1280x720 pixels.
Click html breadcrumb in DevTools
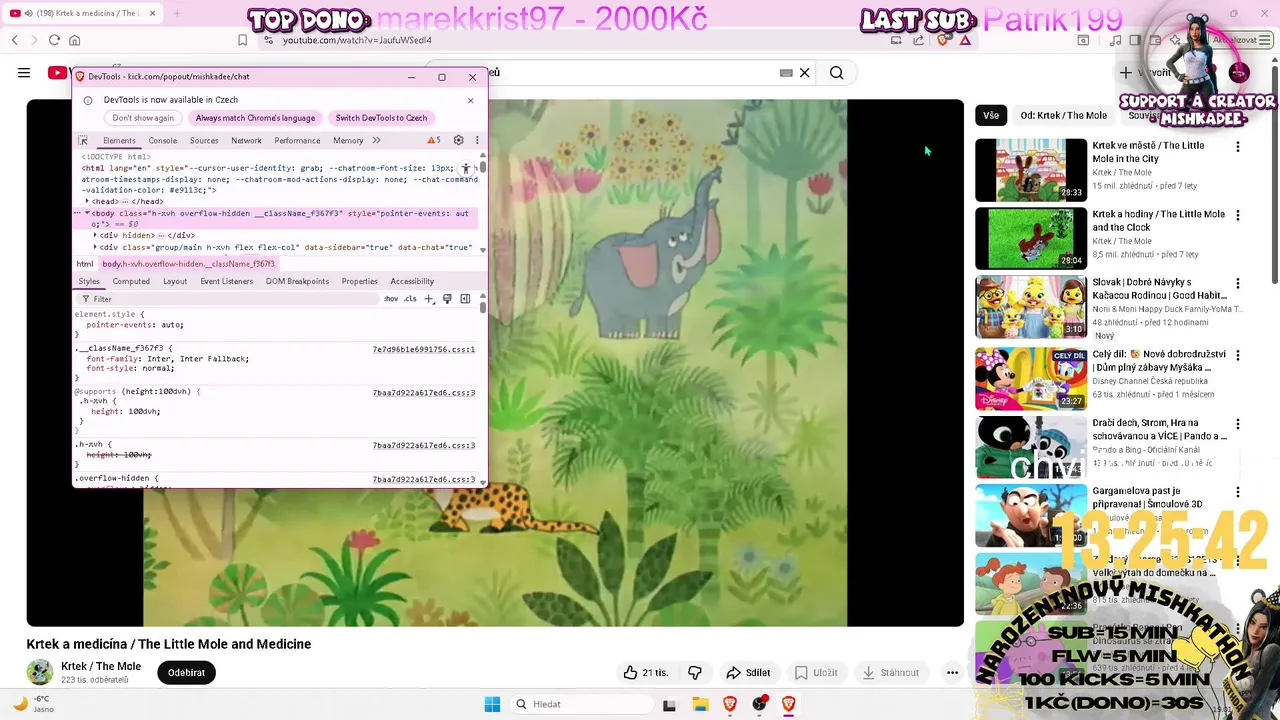[85, 264]
